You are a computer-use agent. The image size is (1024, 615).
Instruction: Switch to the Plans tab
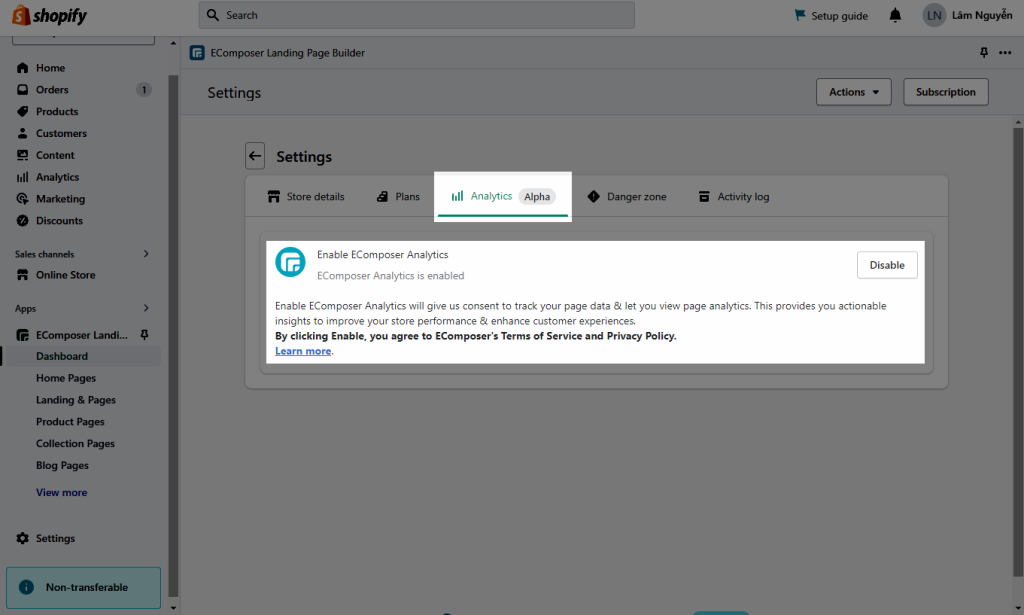(x=398, y=197)
